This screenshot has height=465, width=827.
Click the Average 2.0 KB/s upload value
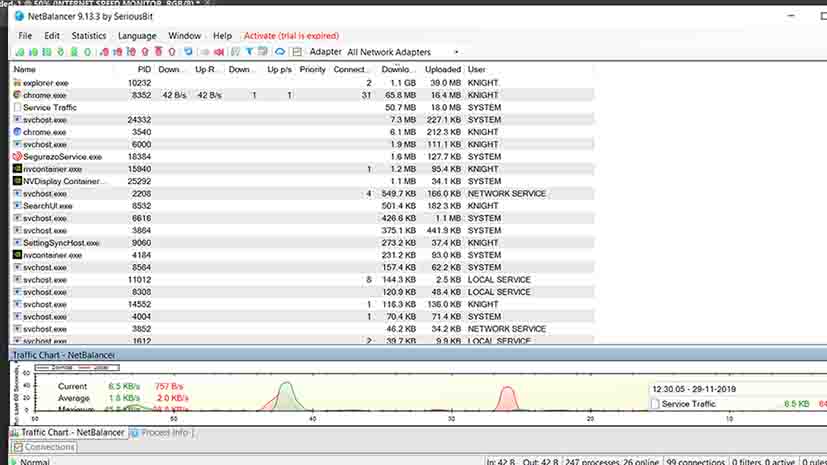[x=172, y=398]
